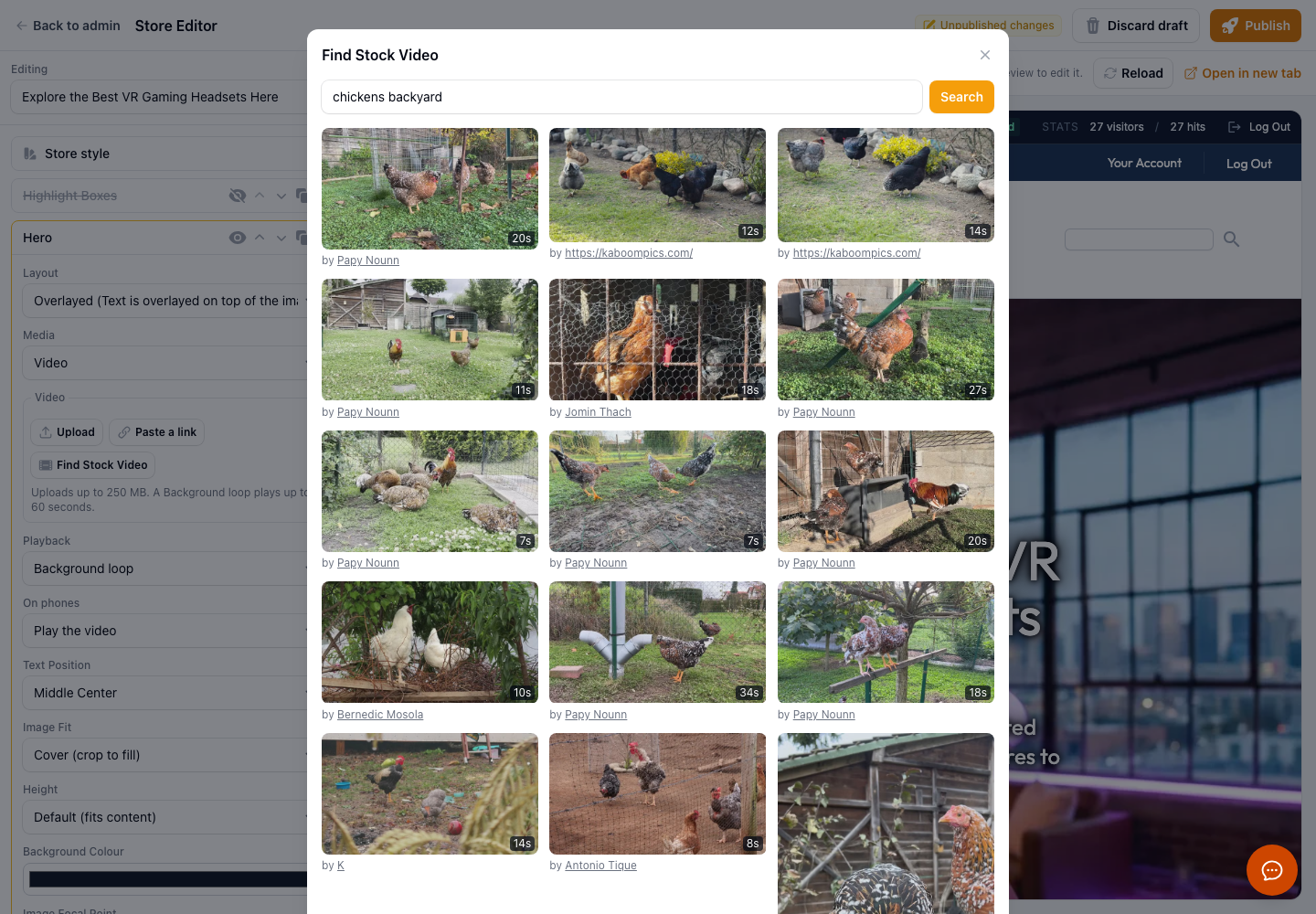Click the '27 visitors' stat
This screenshot has height=914, width=1316.
coord(1117,127)
